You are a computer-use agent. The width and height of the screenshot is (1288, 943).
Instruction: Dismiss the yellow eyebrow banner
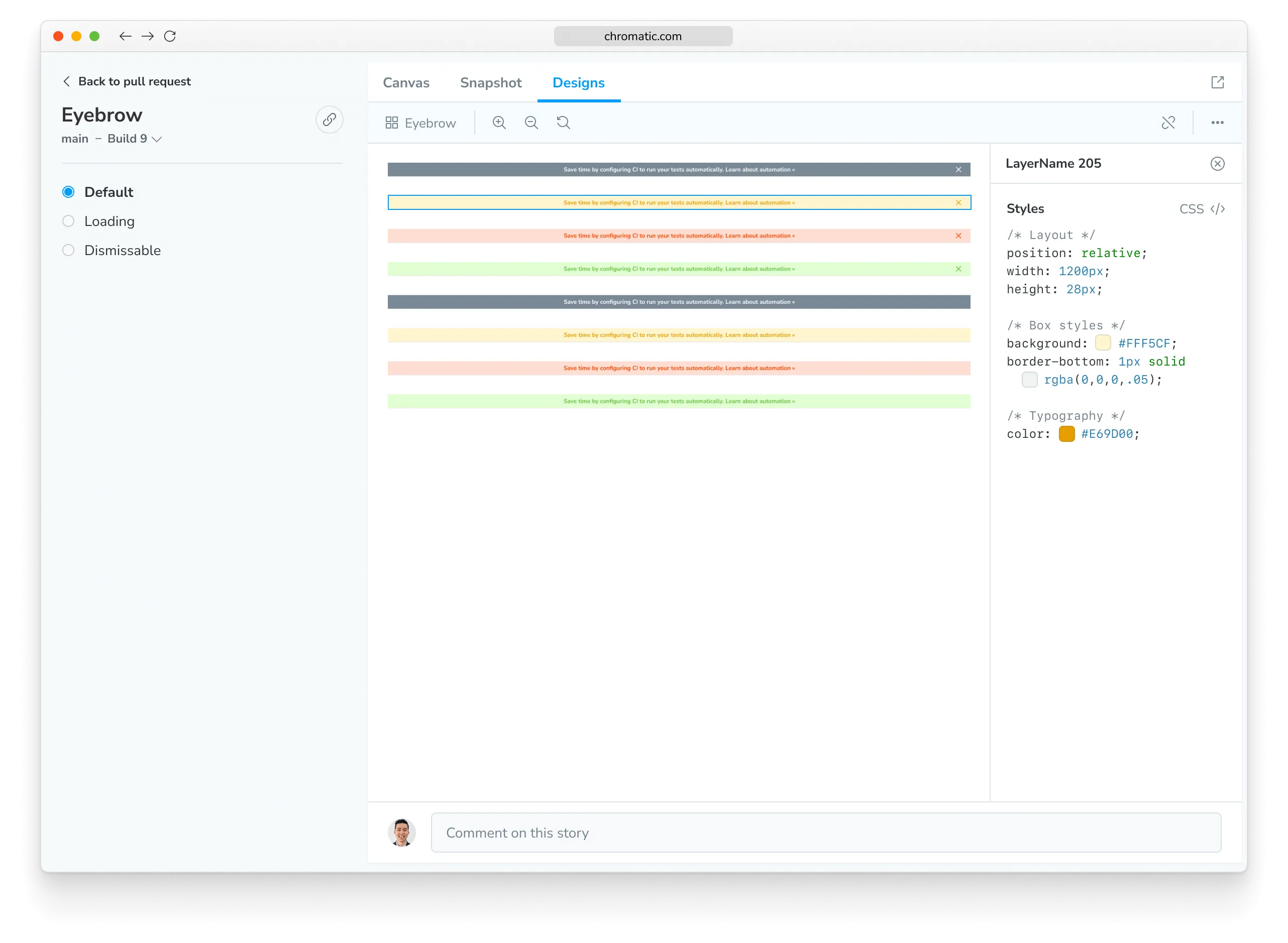click(x=958, y=203)
